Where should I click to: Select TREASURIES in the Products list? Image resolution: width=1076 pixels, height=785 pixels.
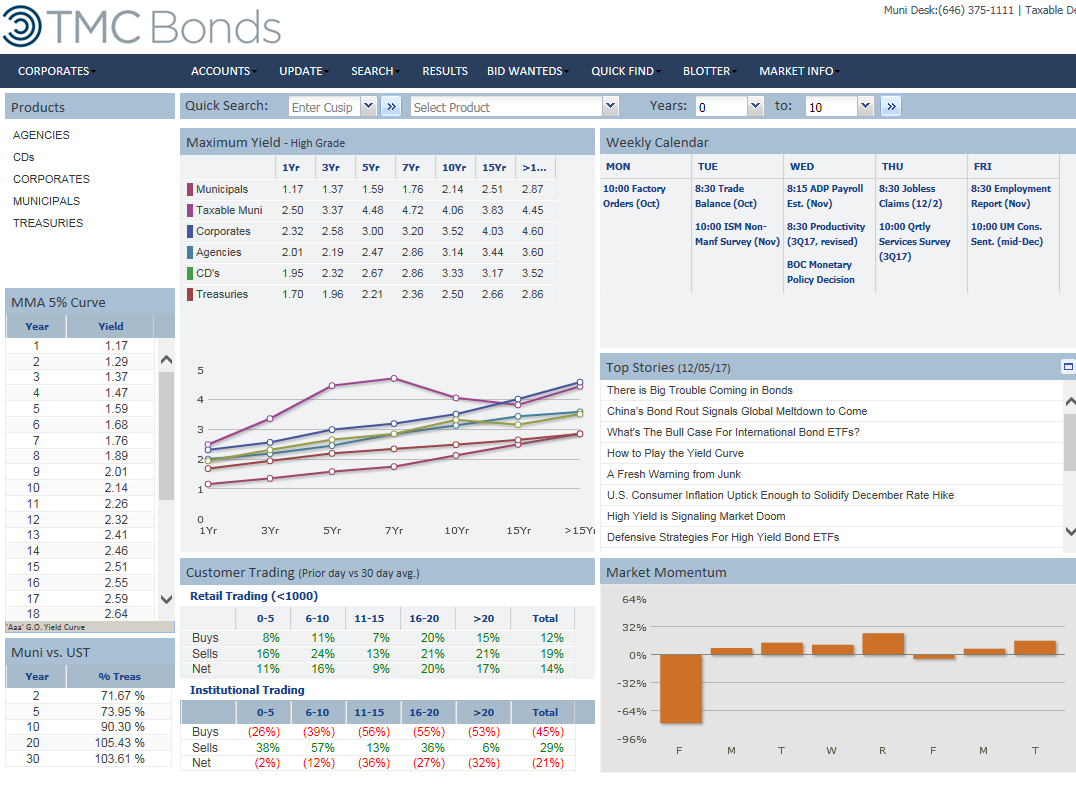coord(48,223)
